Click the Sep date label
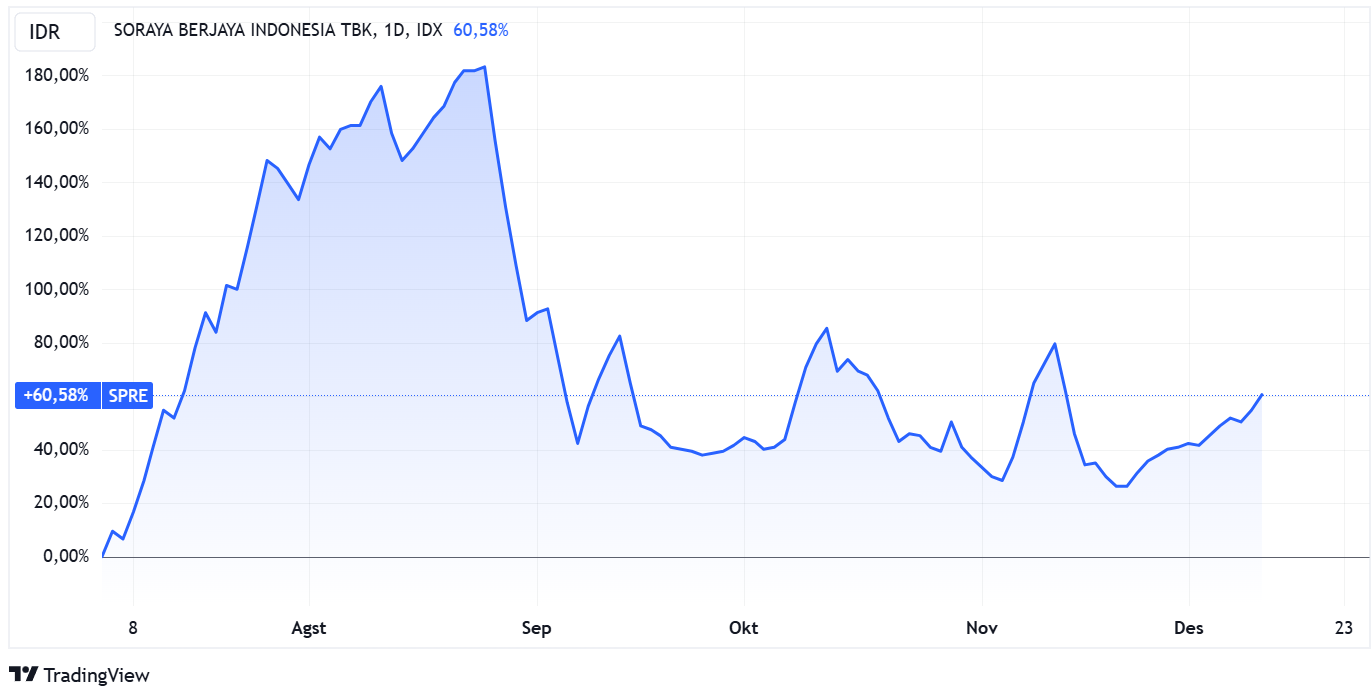This screenshot has width=1372, height=700. tap(537, 628)
